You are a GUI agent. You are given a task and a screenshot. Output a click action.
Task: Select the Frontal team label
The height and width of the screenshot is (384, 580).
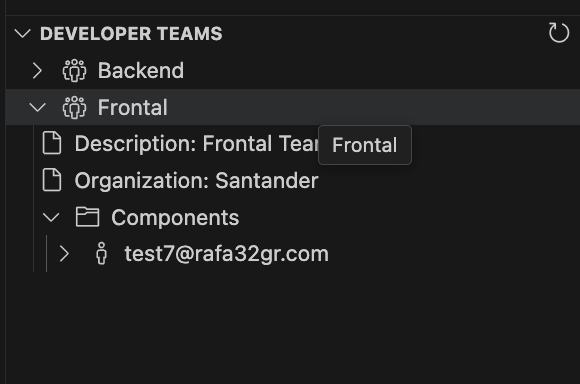(132, 107)
